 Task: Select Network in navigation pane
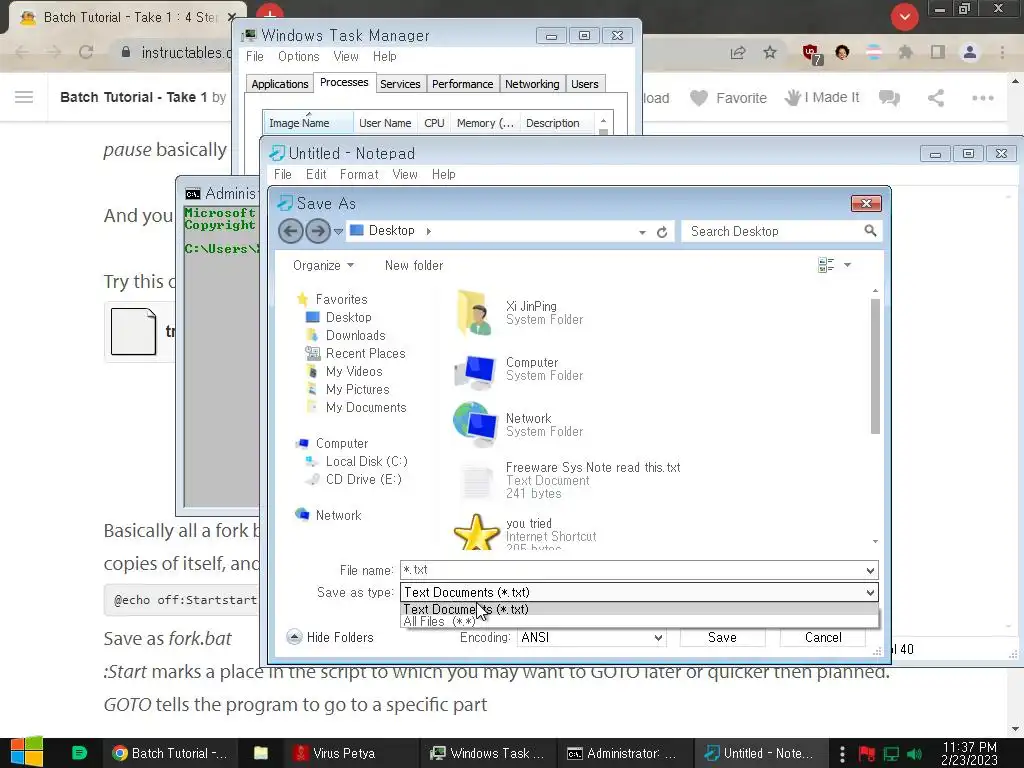338,515
